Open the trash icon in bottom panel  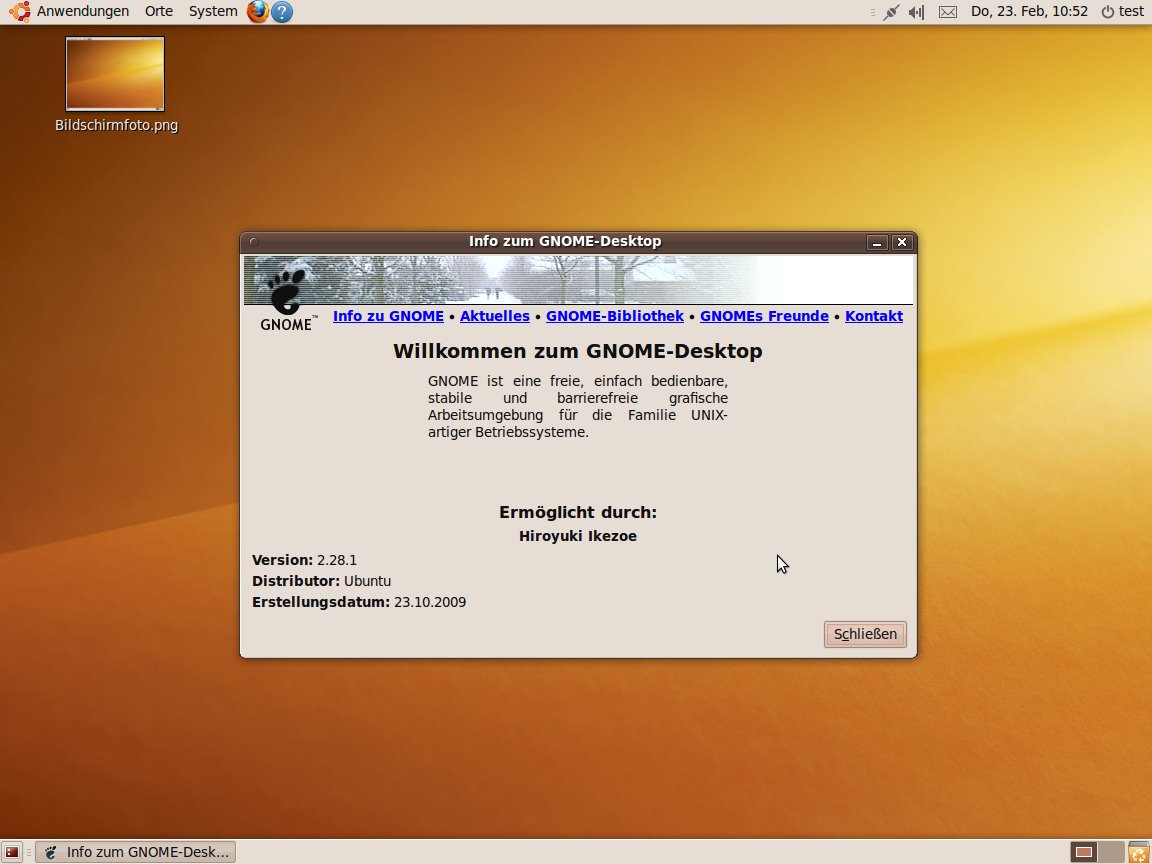tap(1138, 852)
